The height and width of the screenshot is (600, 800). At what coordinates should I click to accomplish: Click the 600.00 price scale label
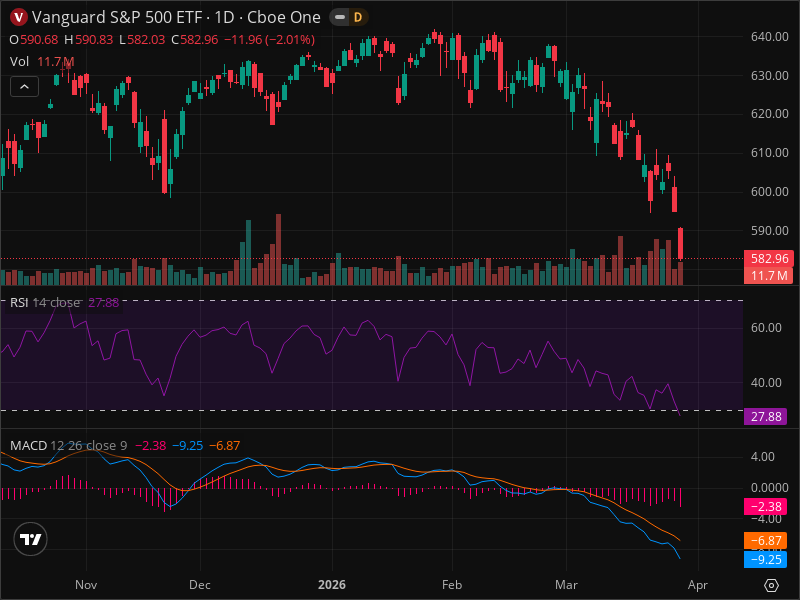coord(769,192)
